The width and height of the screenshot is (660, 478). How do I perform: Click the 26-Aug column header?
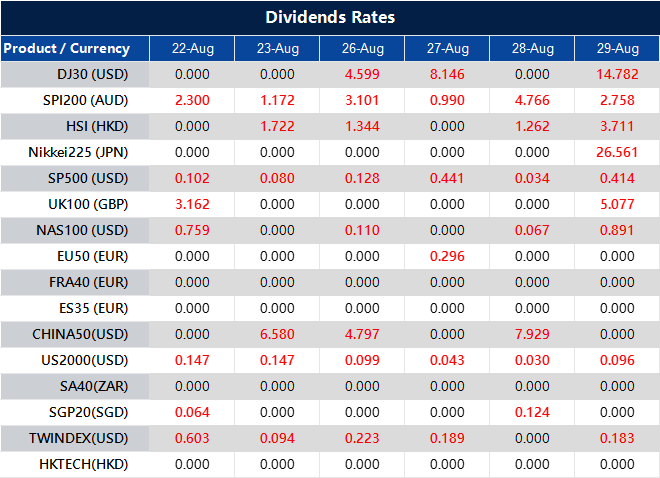pyautogui.click(x=361, y=48)
